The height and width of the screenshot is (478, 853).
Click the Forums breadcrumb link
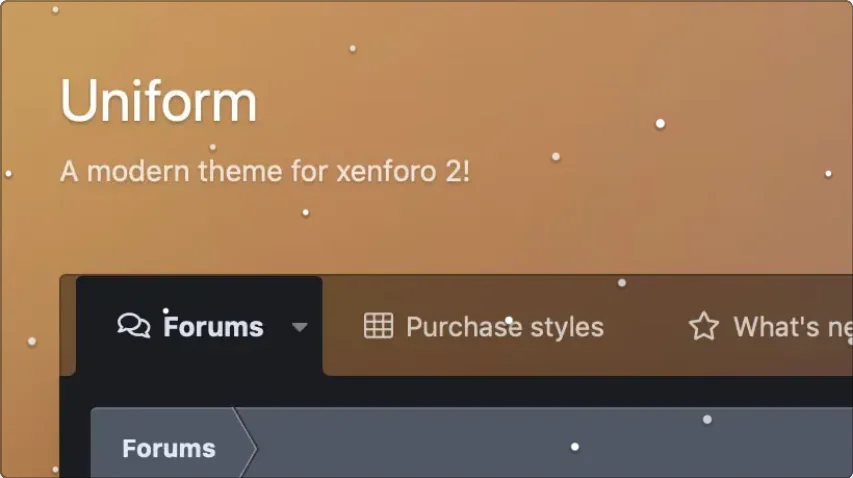pos(169,449)
